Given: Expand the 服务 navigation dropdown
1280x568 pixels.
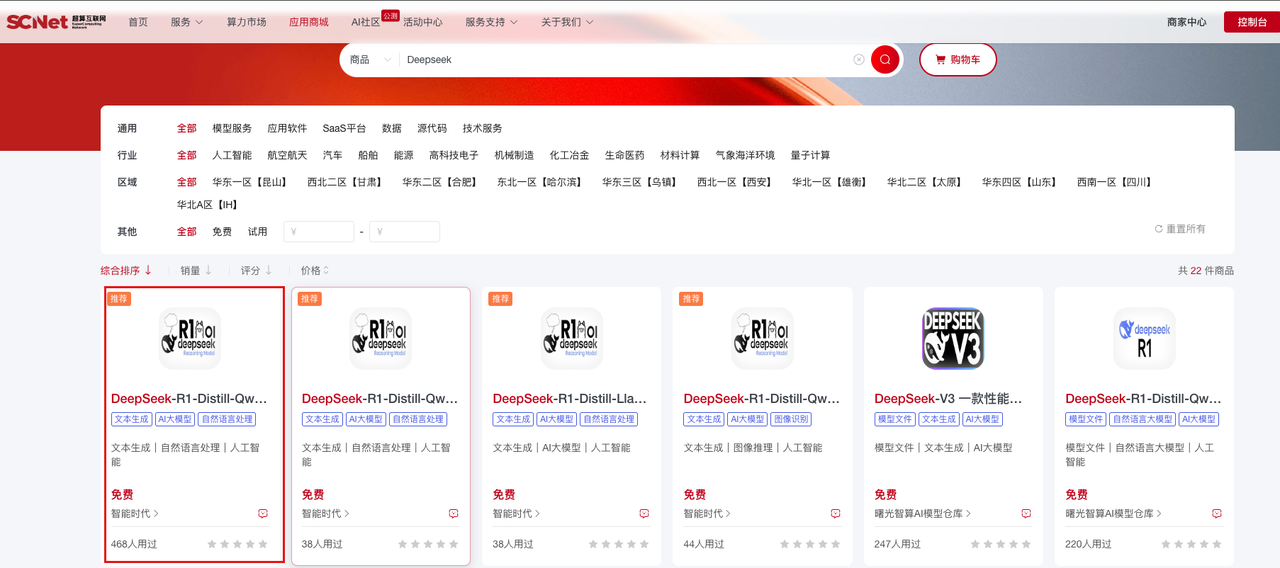Looking at the screenshot, I should 187,22.
